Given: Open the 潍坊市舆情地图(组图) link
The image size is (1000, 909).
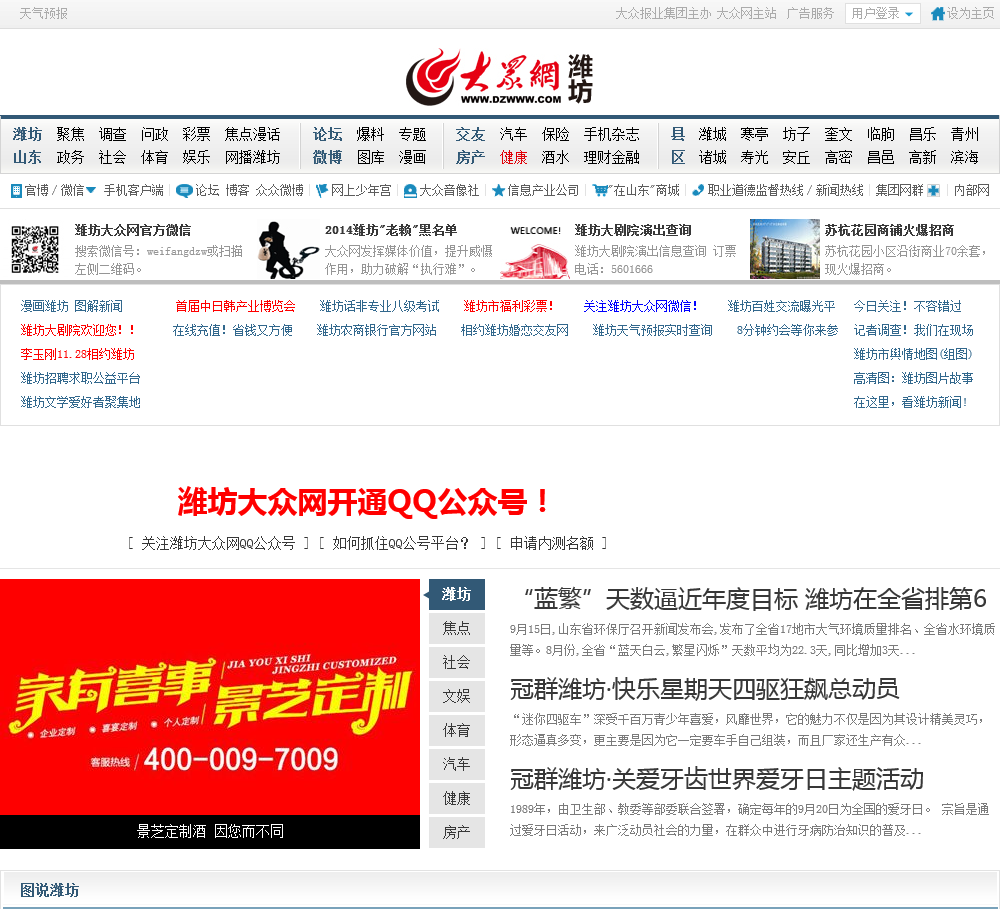Looking at the screenshot, I should pos(913,354).
